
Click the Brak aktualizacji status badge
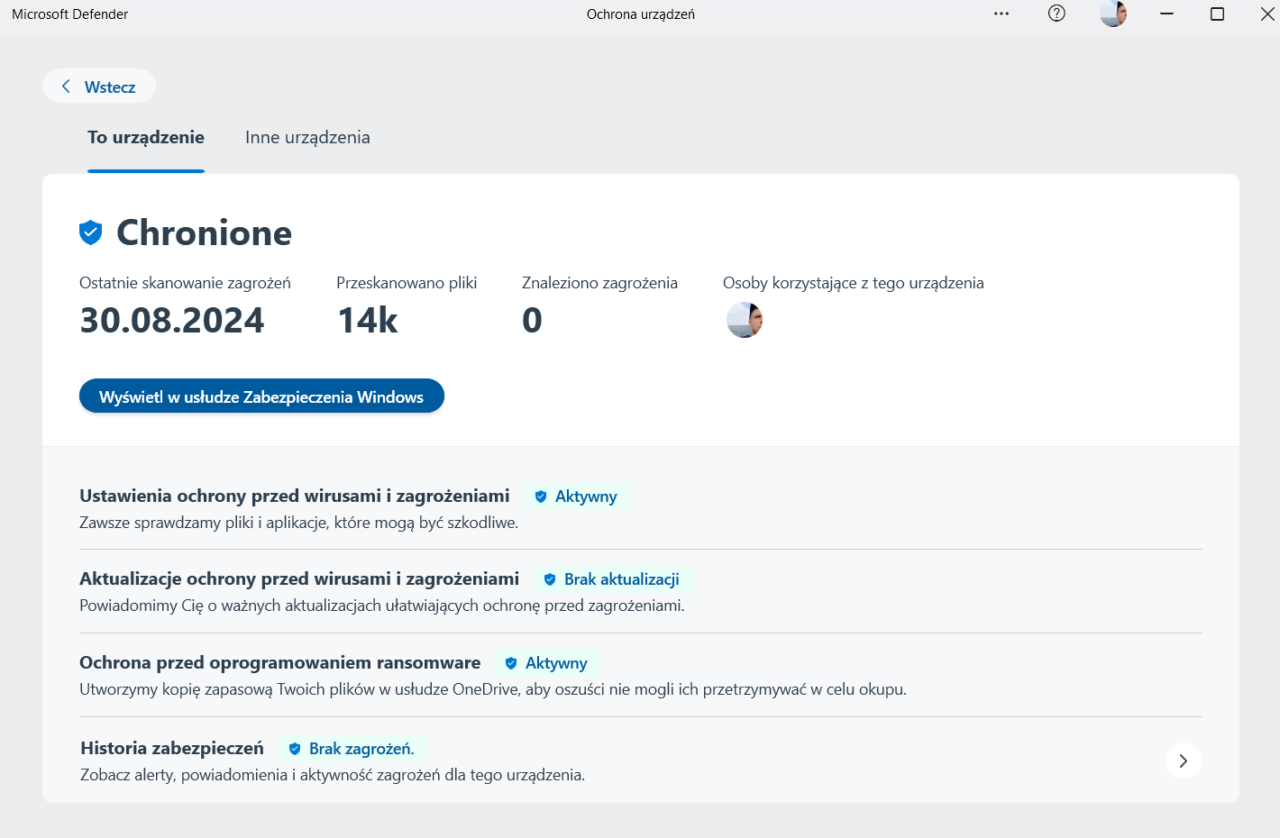611,579
